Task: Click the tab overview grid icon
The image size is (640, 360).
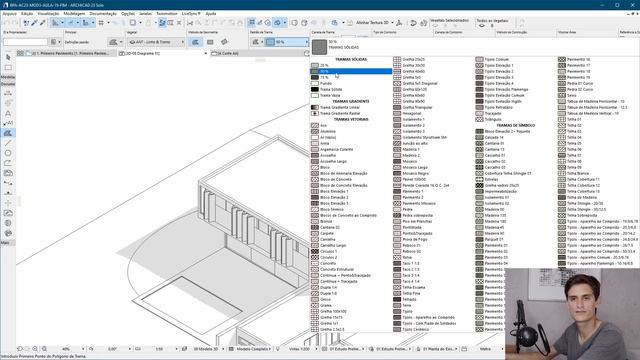Action: tap(20, 53)
